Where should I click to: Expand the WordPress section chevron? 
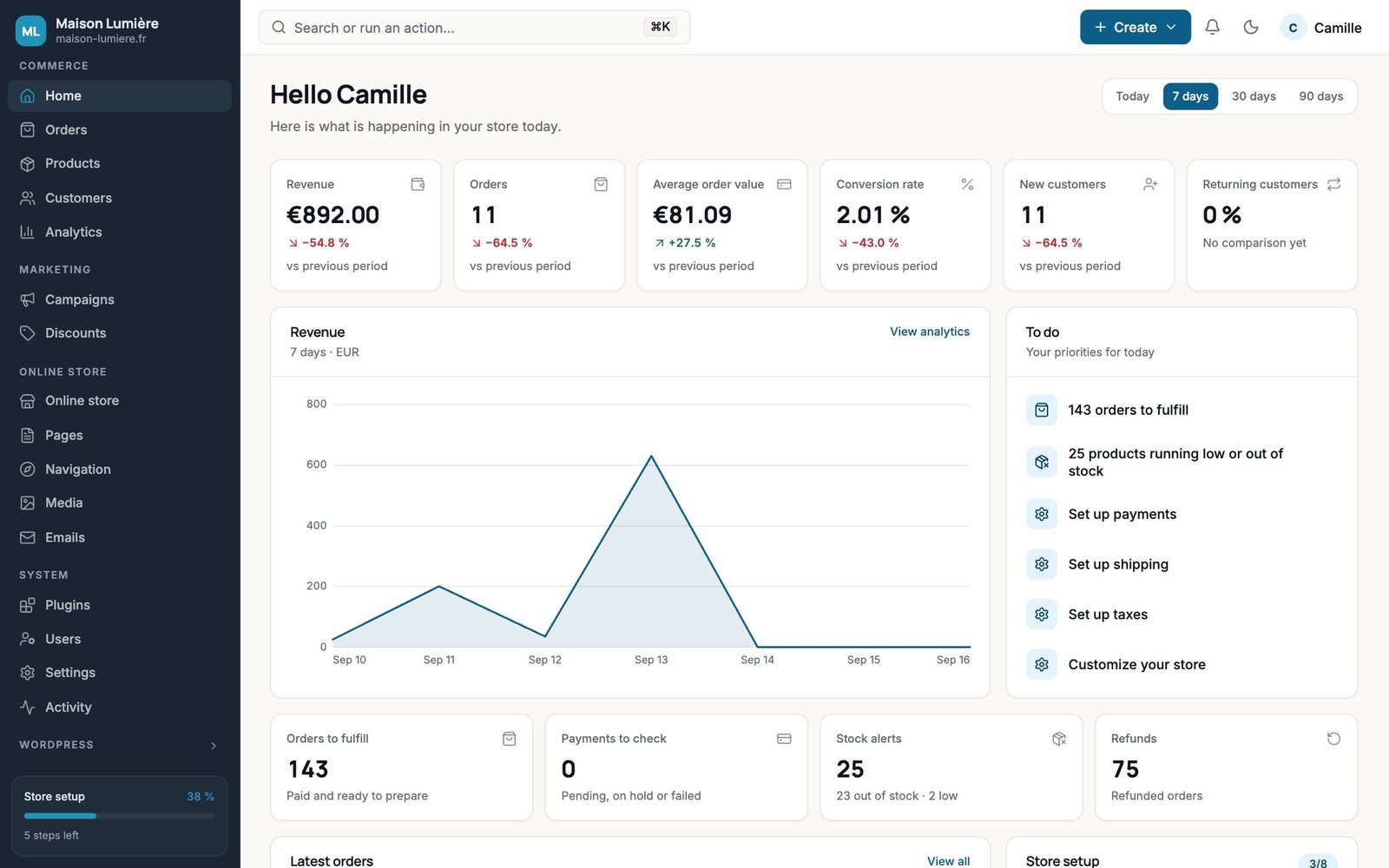pyautogui.click(x=214, y=746)
